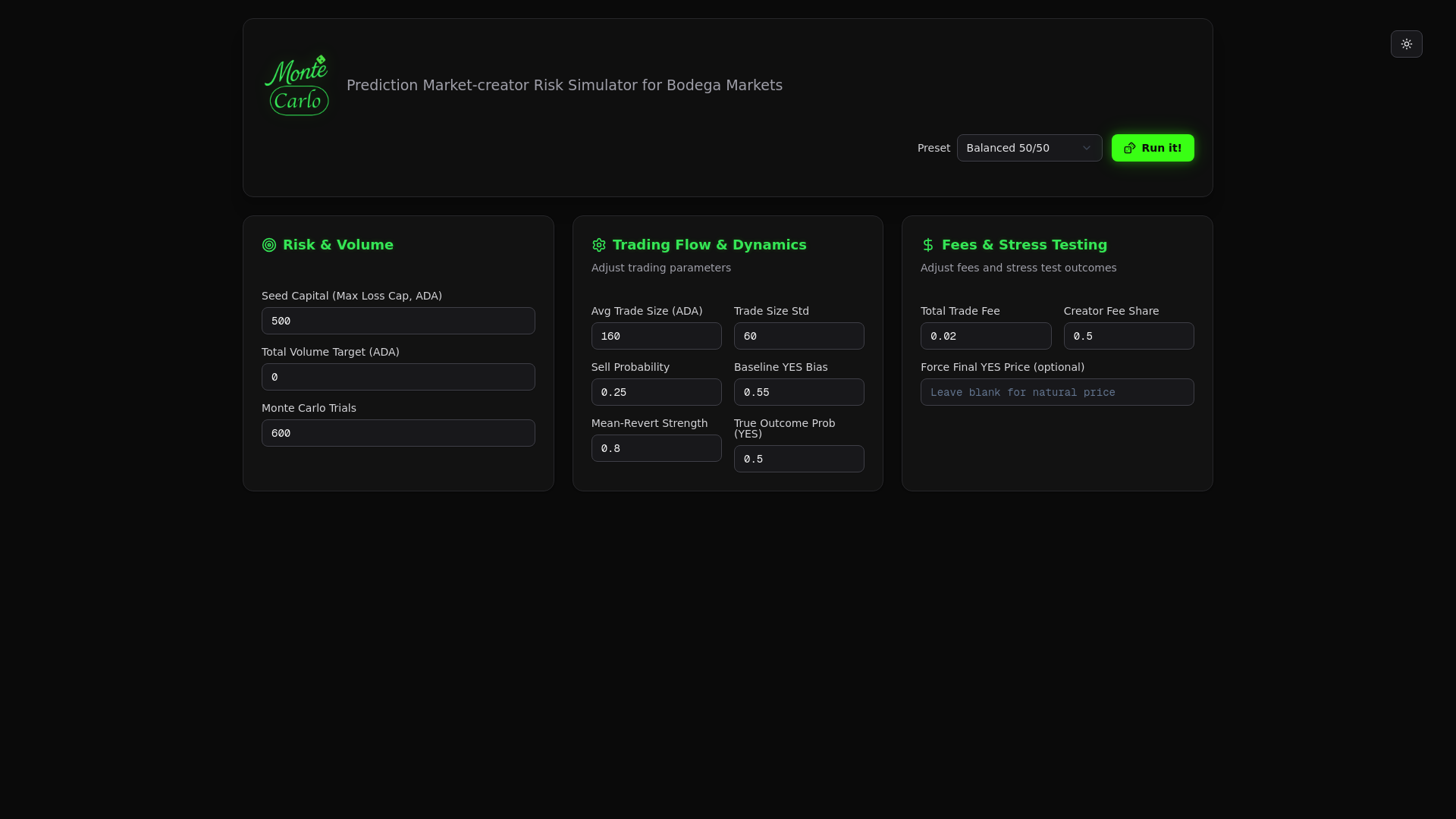Focus the Total Volume Target input

[398, 377]
